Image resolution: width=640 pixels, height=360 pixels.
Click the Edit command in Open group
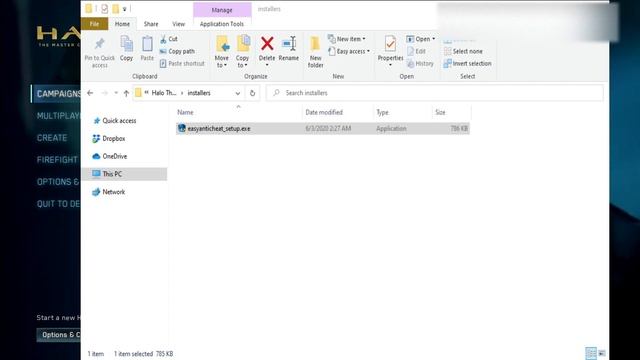[x=416, y=51]
